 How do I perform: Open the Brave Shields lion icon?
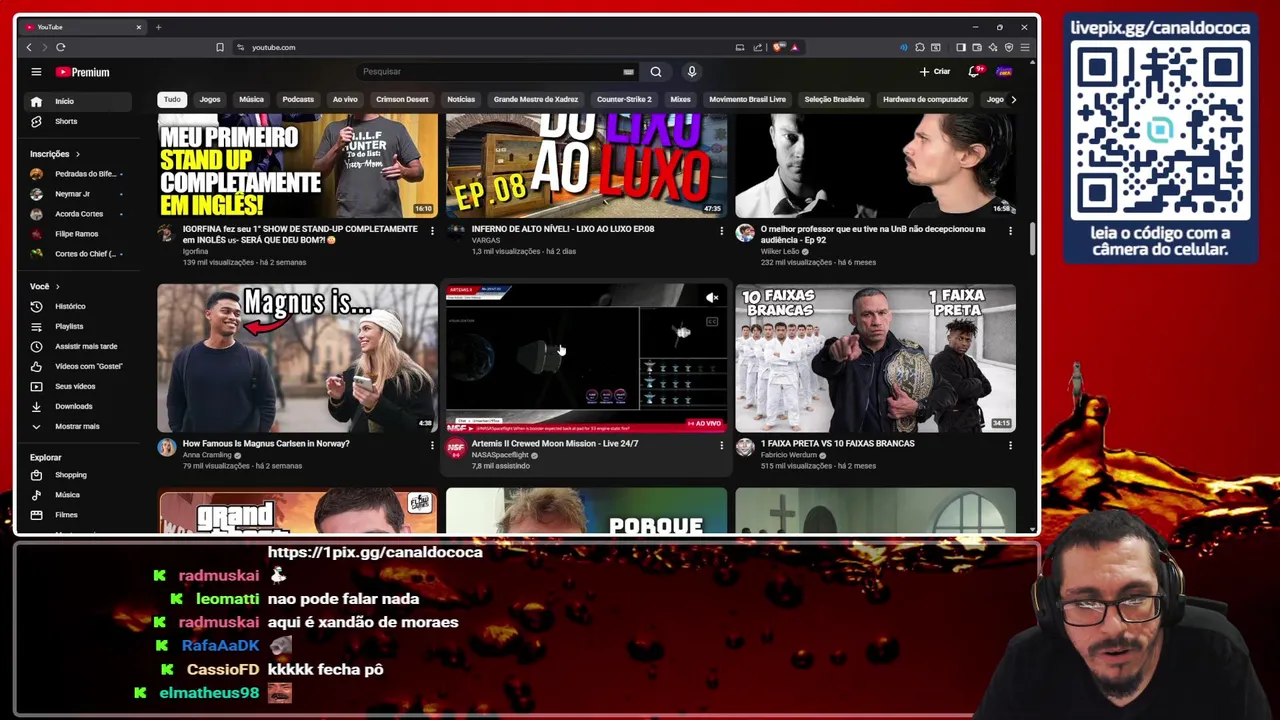pyautogui.click(x=779, y=47)
